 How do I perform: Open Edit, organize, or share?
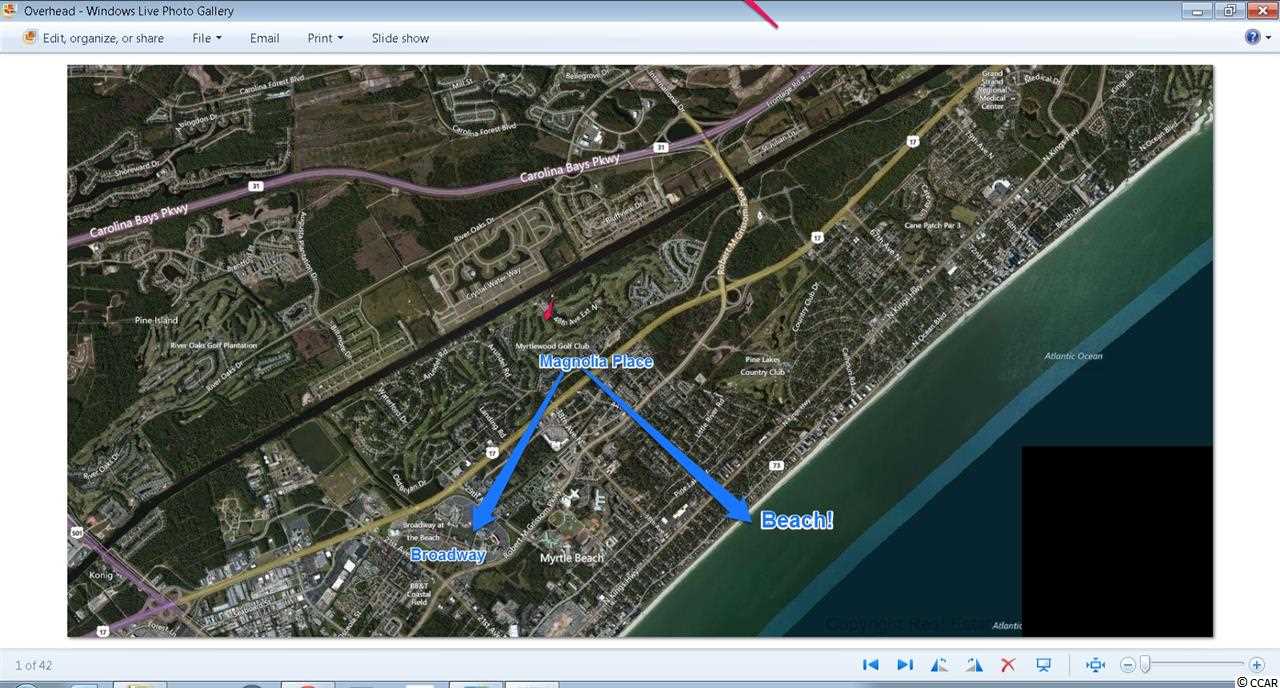tap(93, 38)
